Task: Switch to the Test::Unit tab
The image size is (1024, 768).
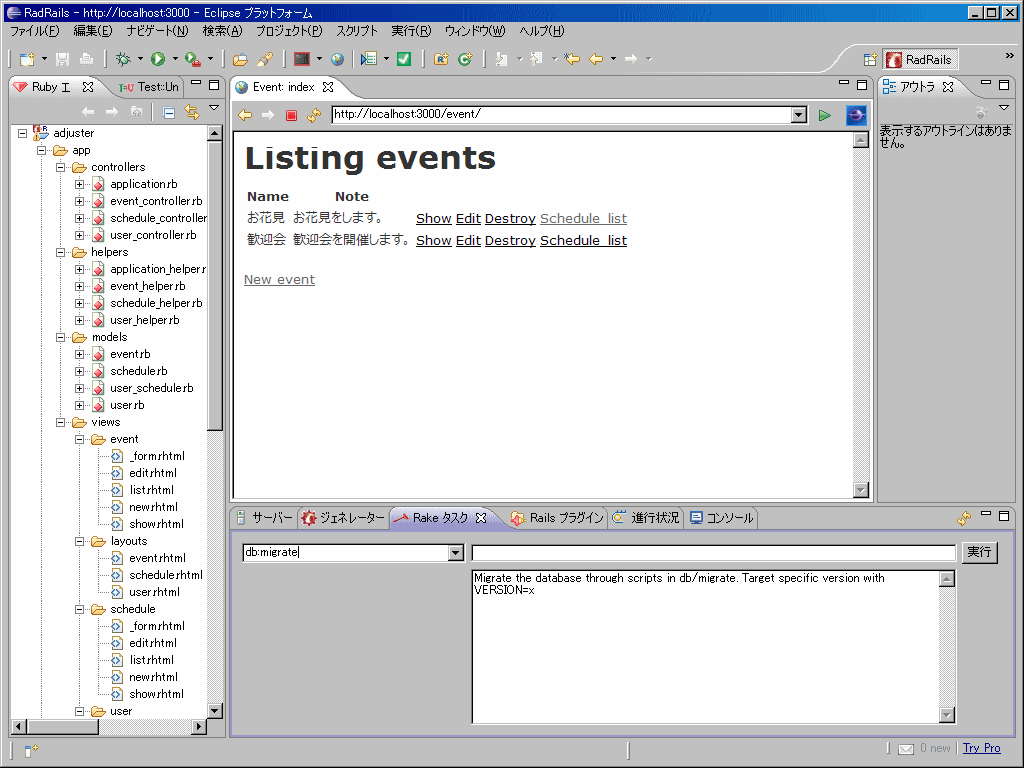Action: coord(149,87)
